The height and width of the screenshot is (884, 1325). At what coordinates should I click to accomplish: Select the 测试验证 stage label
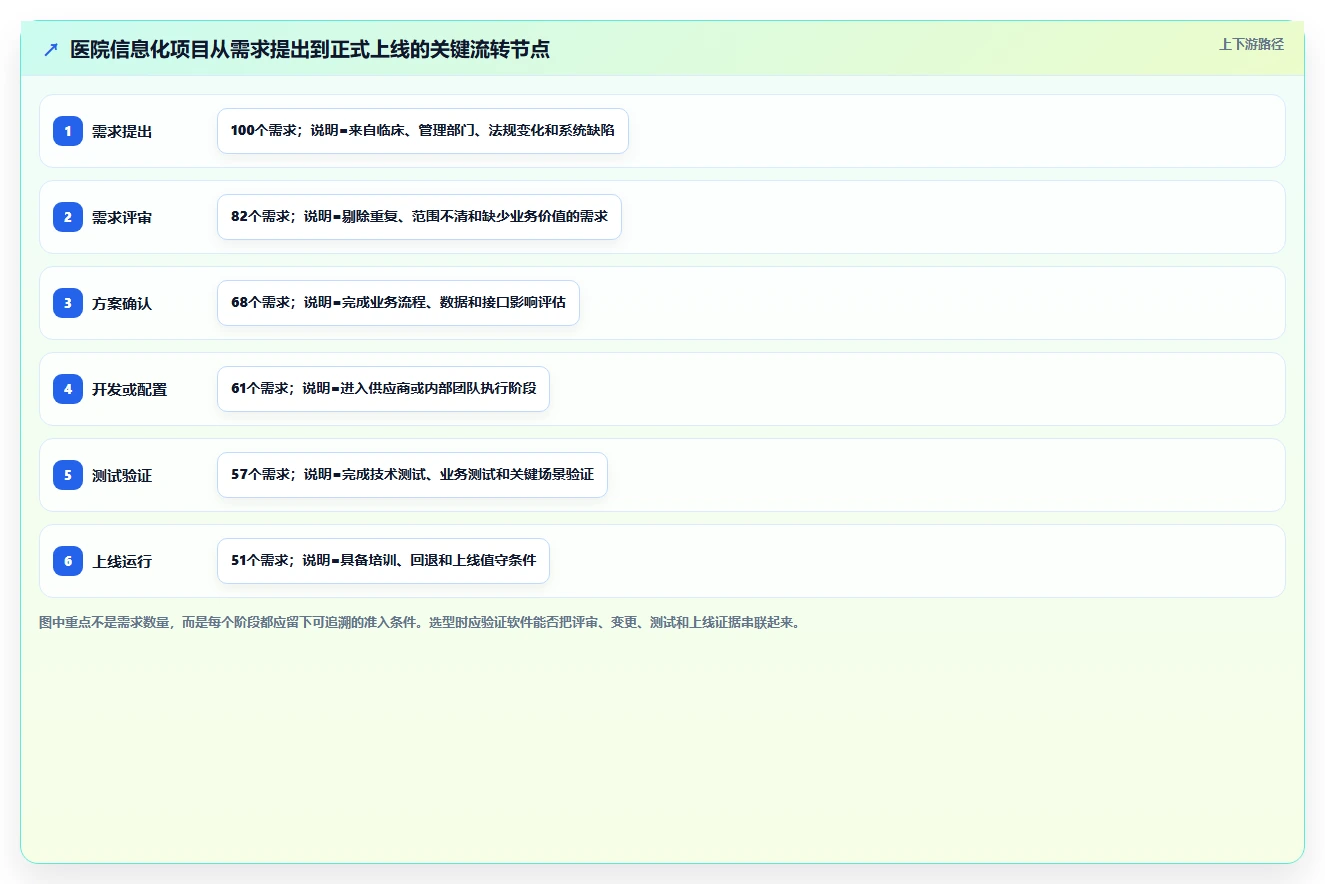(122, 475)
